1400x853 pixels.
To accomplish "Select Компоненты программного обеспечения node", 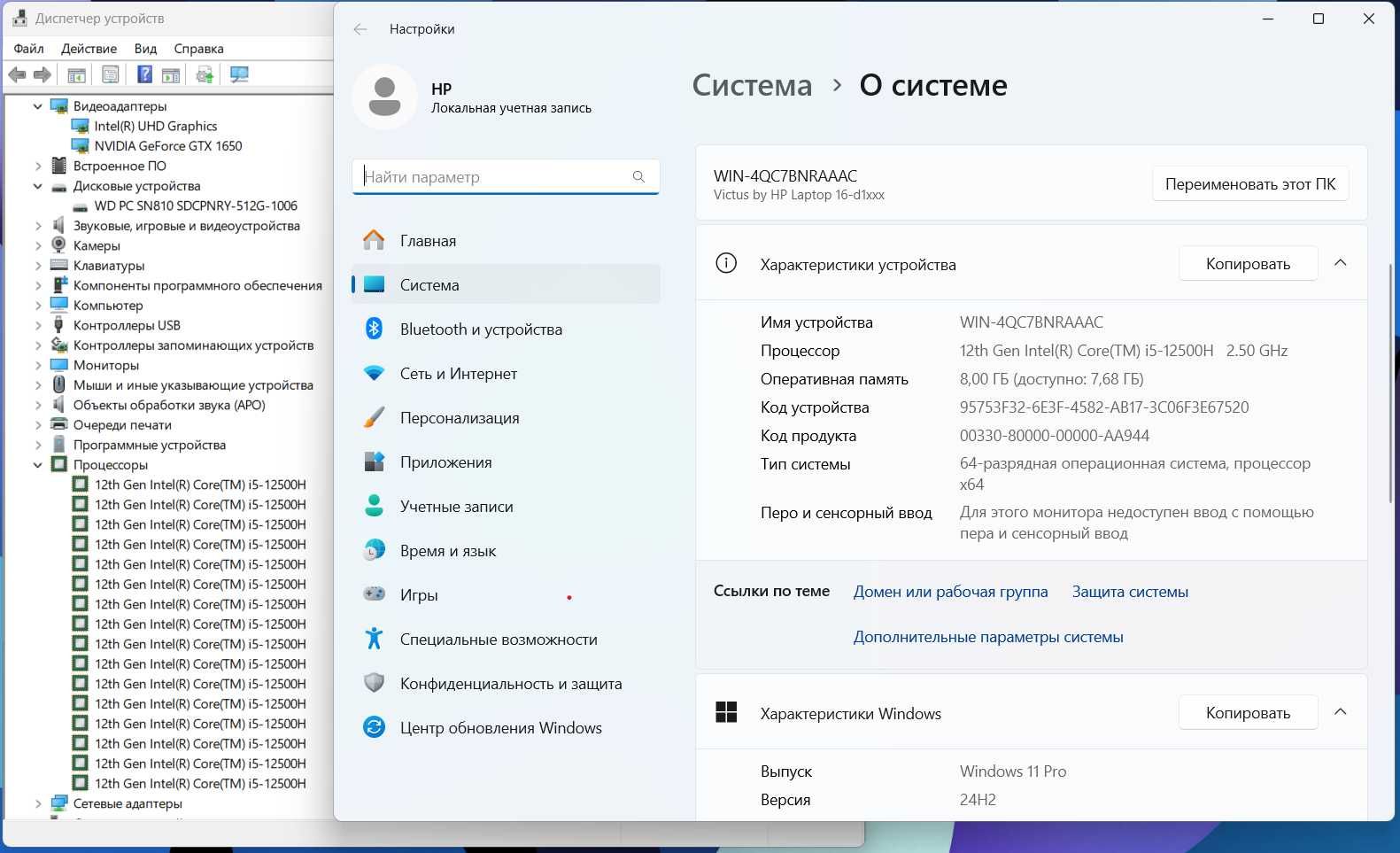I will [197, 285].
